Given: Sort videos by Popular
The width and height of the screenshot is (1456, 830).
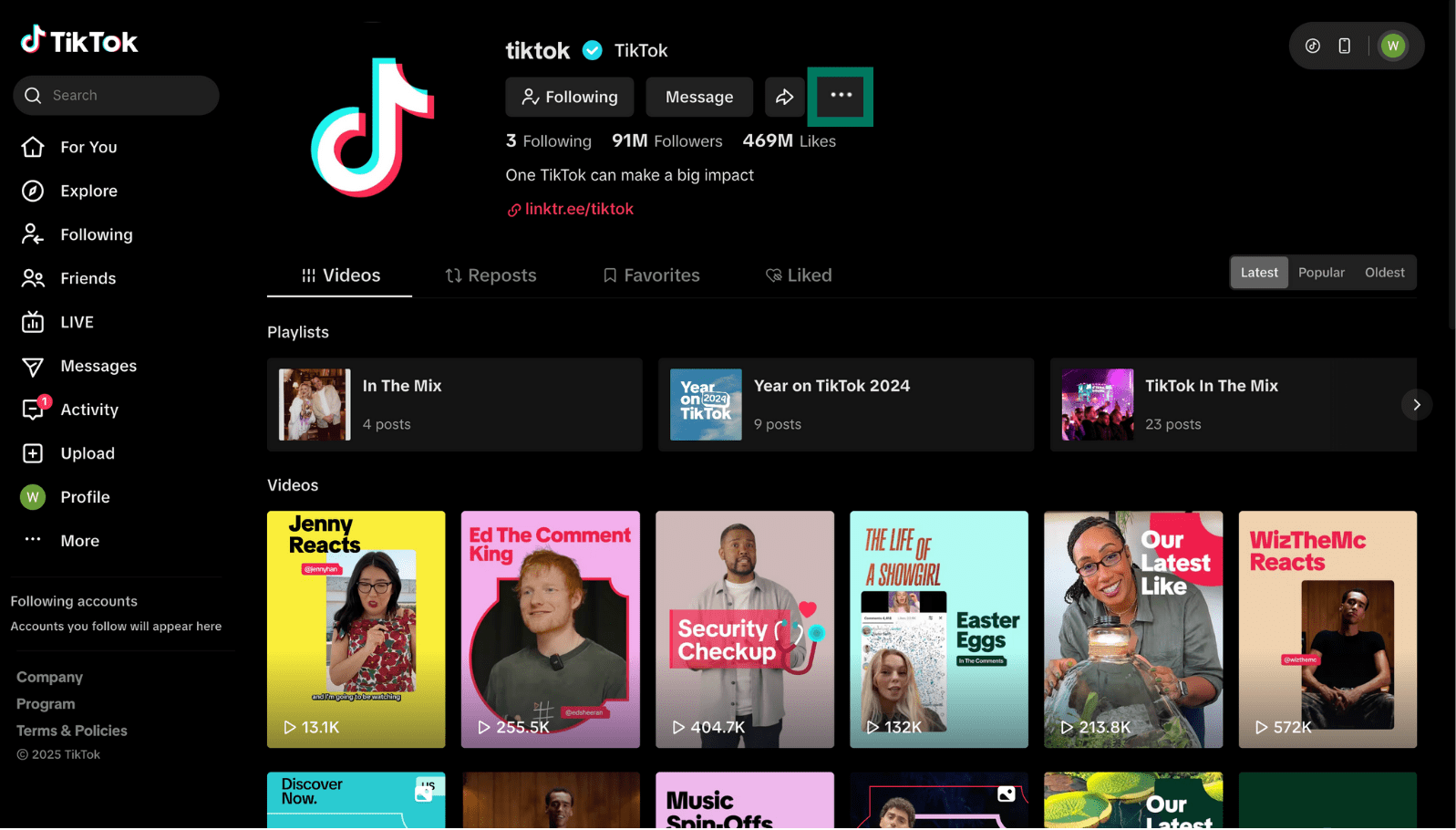Looking at the screenshot, I should pyautogui.click(x=1321, y=273).
